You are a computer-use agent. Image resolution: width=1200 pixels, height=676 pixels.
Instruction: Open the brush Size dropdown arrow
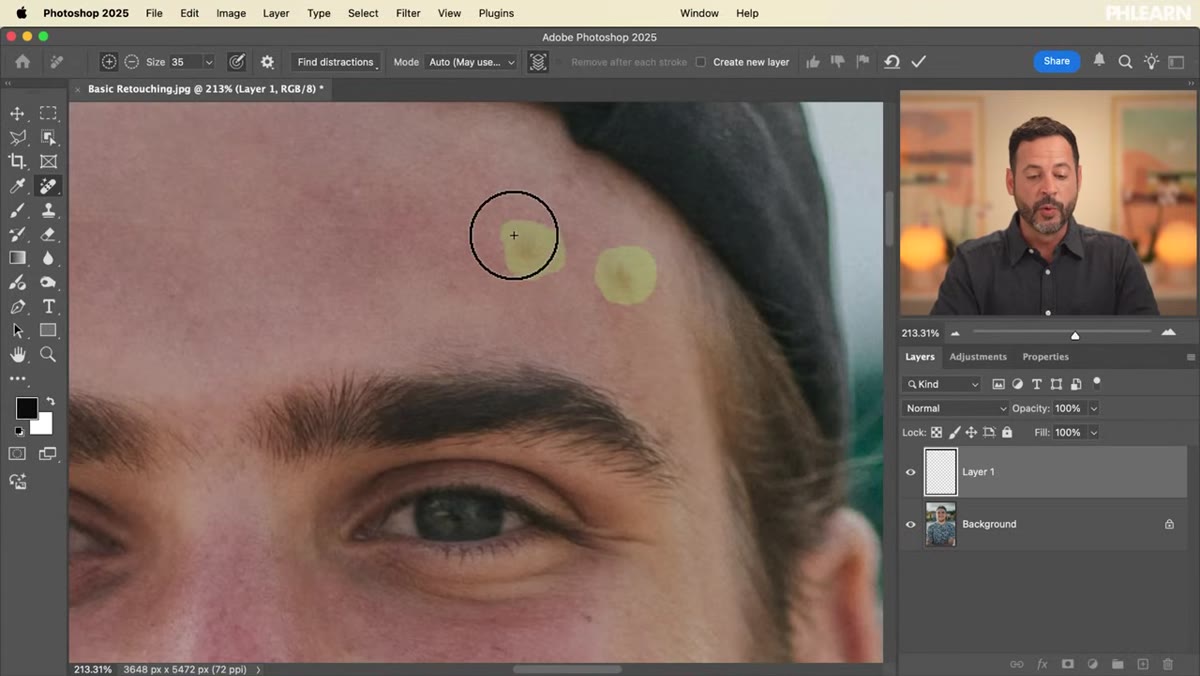coord(209,62)
